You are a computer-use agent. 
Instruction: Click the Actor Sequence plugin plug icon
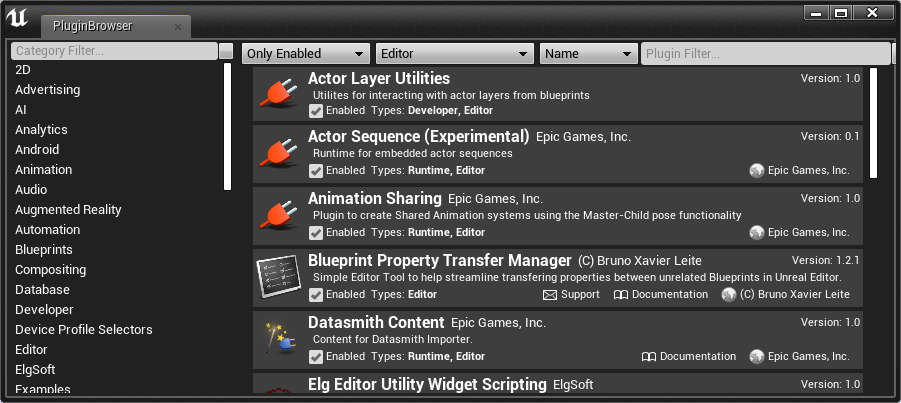pos(279,154)
